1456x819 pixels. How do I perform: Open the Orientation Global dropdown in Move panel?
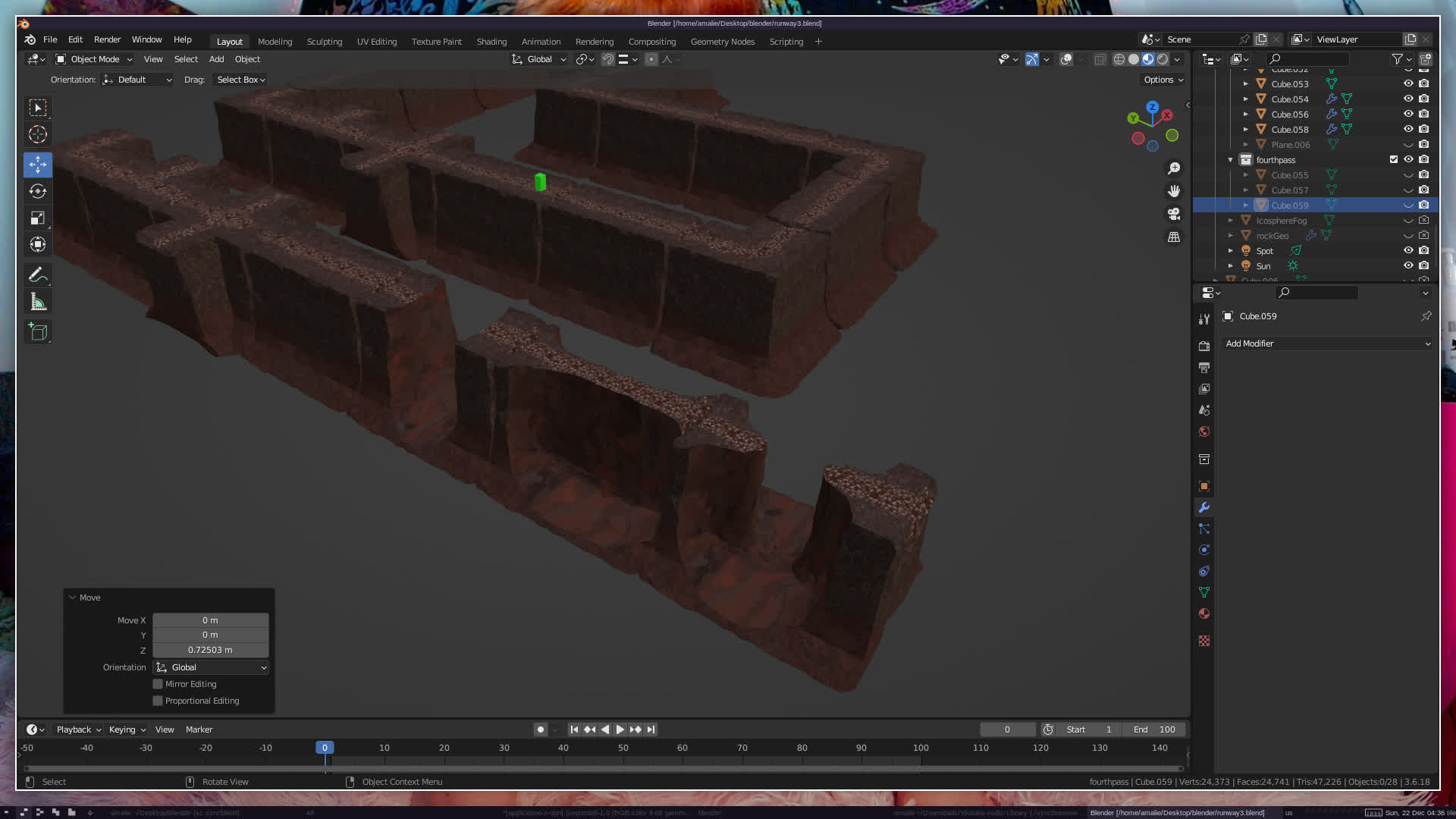pyautogui.click(x=211, y=667)
